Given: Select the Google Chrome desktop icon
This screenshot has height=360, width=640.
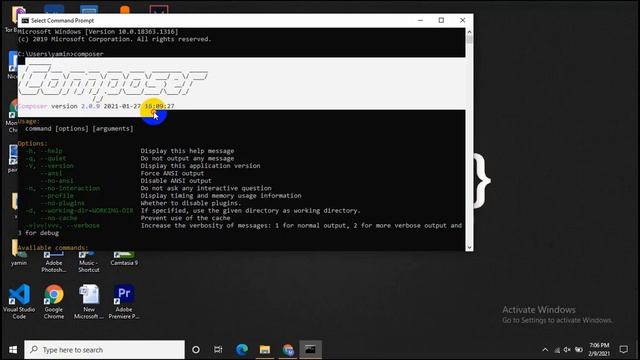Looking at the screenshot, I should coord(54,301).
